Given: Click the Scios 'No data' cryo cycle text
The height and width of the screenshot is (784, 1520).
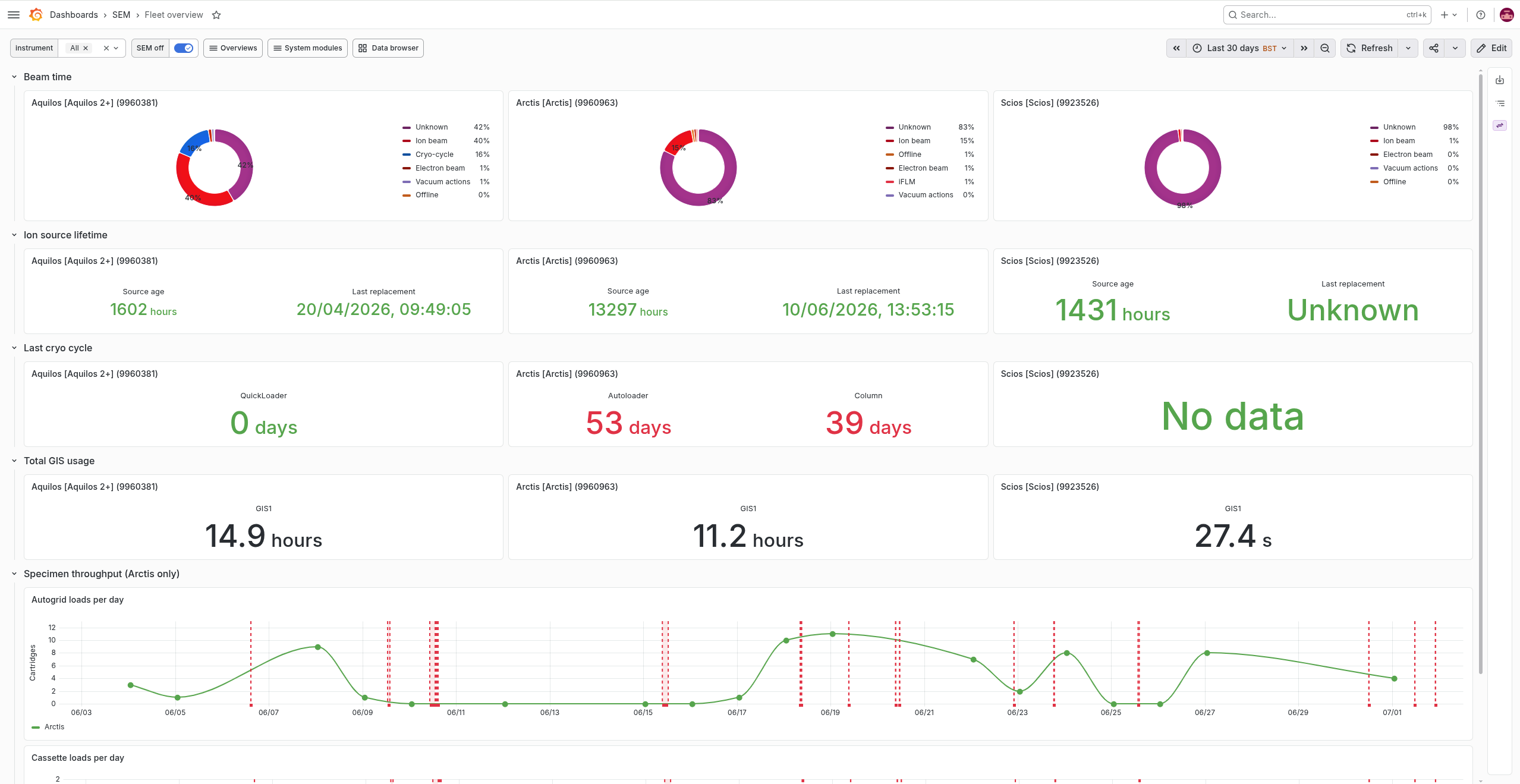Looking at the screenshot, I should pyautogui.click(x=1233, y=417).
